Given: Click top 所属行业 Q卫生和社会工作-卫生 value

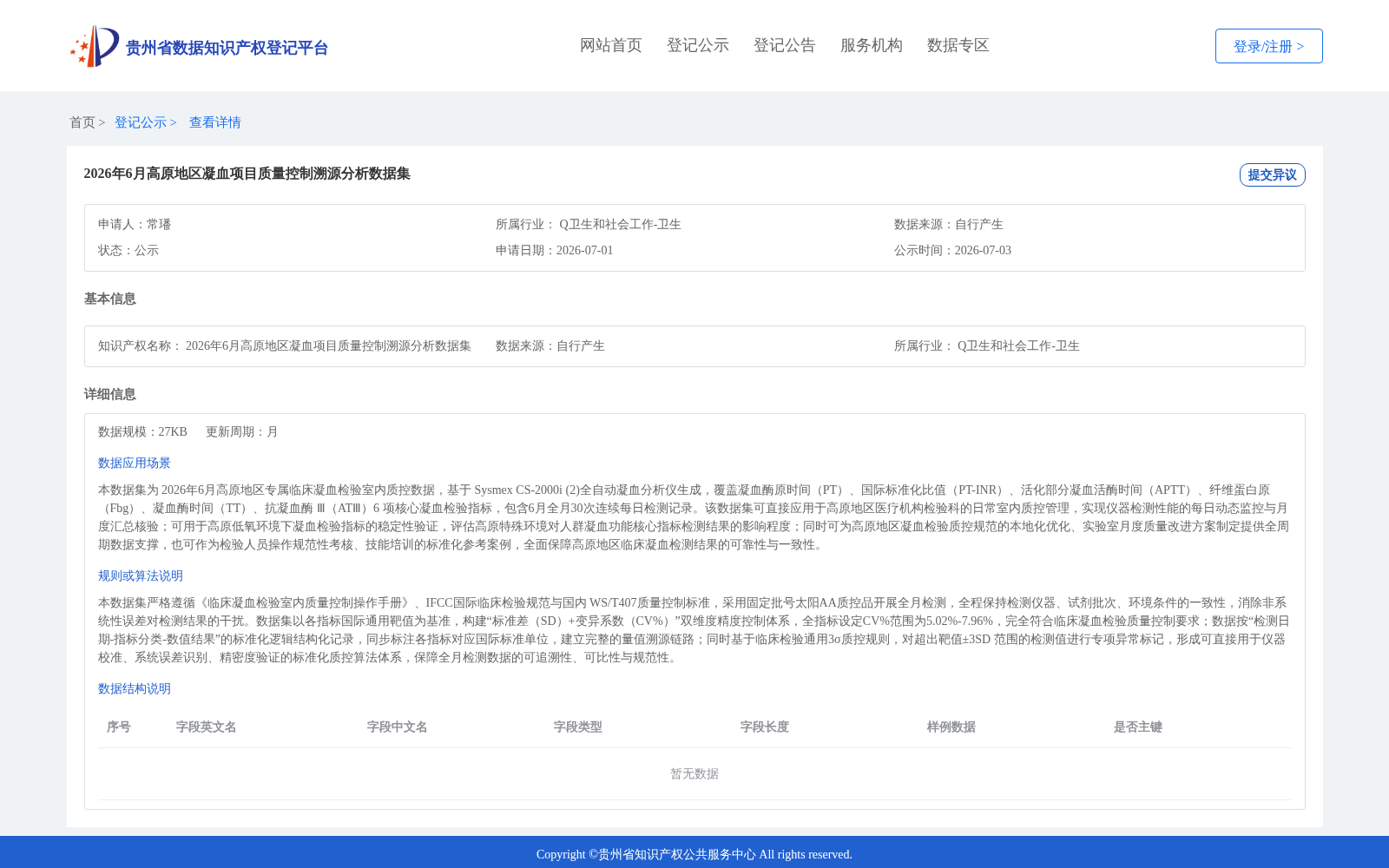Looking at the screenshot, I should pos(620,224).
